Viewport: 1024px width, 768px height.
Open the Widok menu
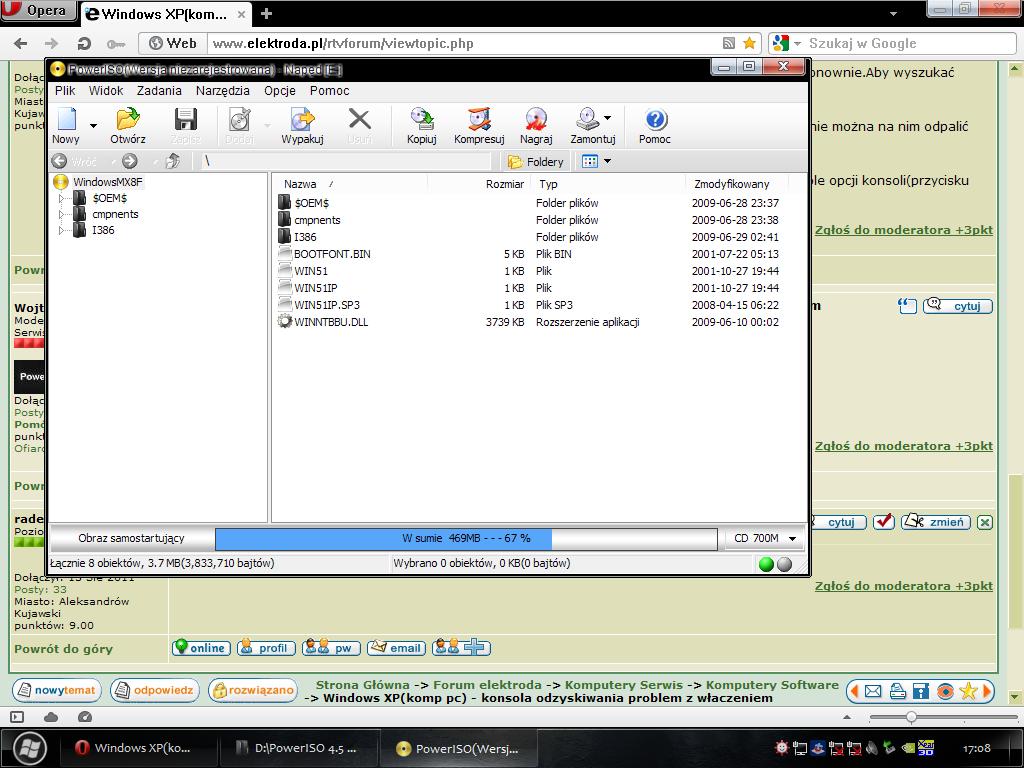[106, 91]
